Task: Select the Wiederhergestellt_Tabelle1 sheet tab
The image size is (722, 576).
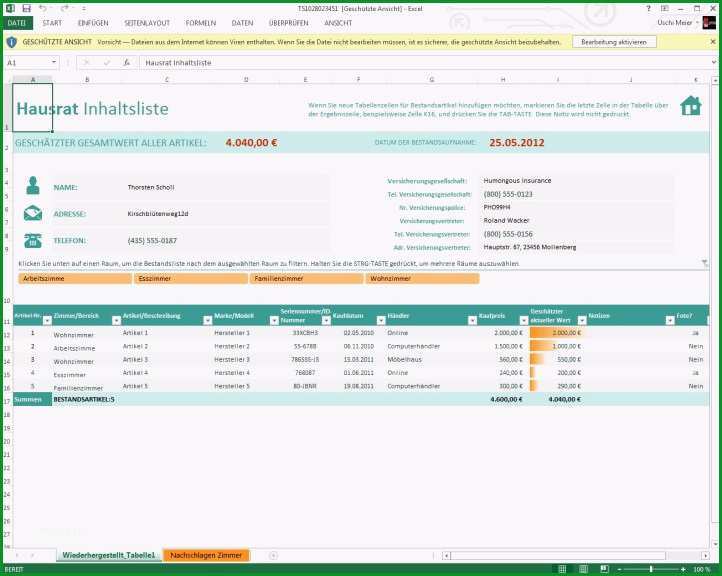Action: point(109,555)
